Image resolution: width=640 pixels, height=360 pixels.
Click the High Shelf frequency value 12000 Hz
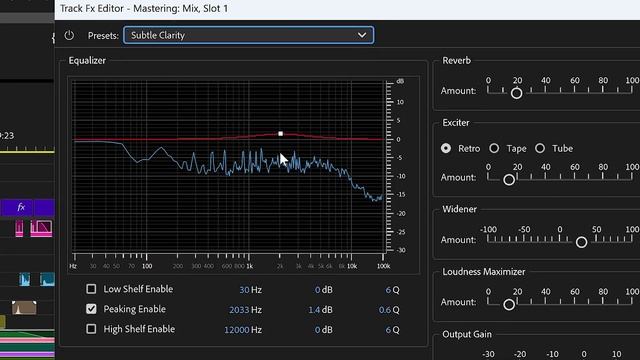click(236, 330)
